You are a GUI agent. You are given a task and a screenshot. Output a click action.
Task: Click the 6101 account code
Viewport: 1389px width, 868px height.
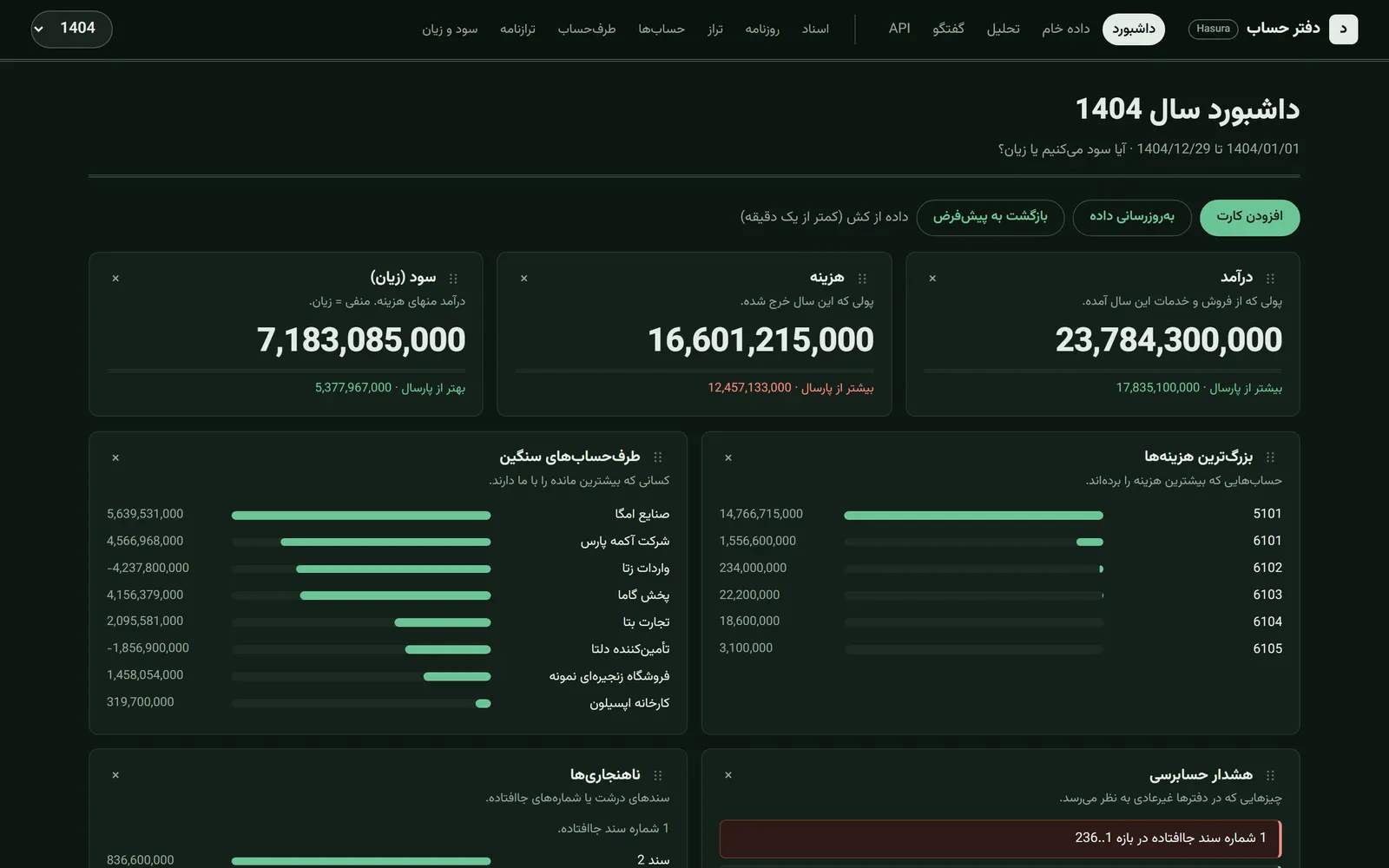pos(1267,541)
